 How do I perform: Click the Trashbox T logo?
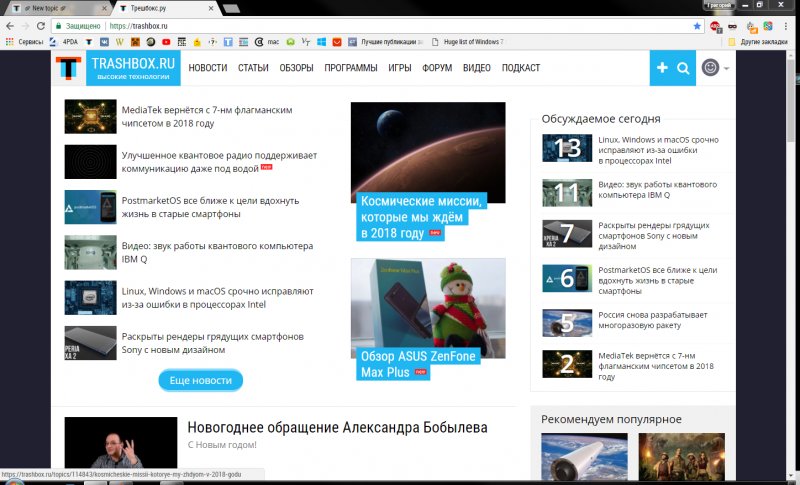pos(68,68)
